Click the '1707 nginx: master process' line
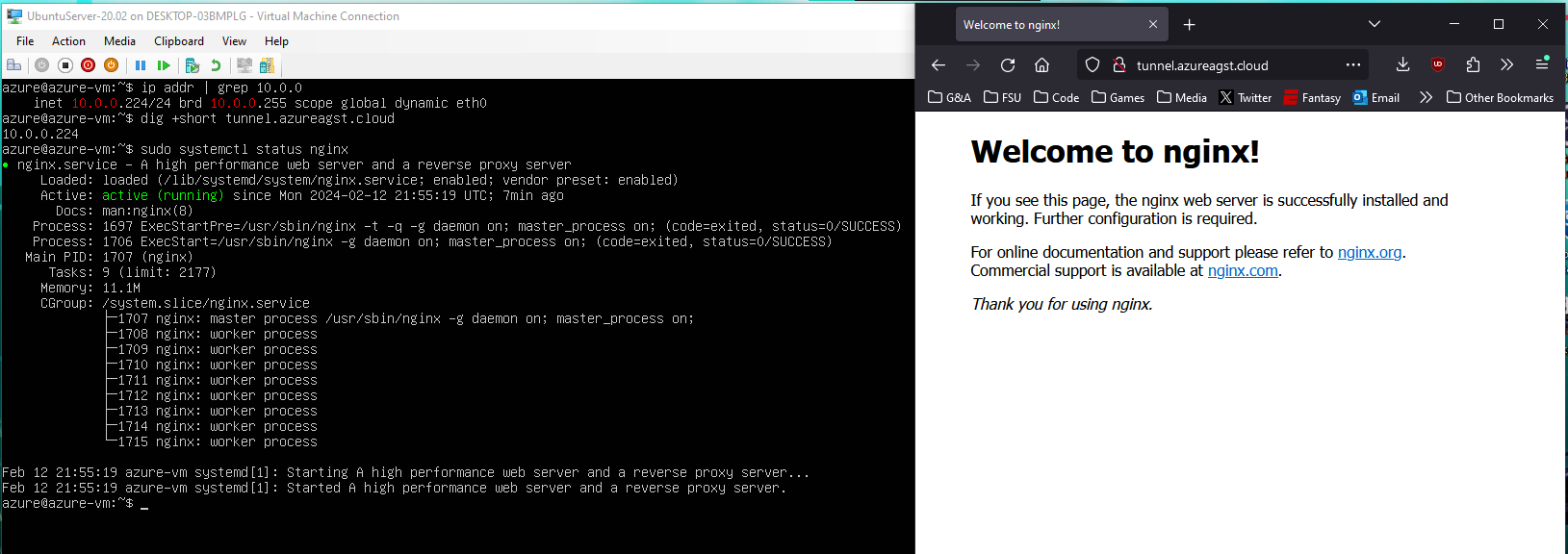The height and width of the screenshot is (554, 1568). (398, 318)
